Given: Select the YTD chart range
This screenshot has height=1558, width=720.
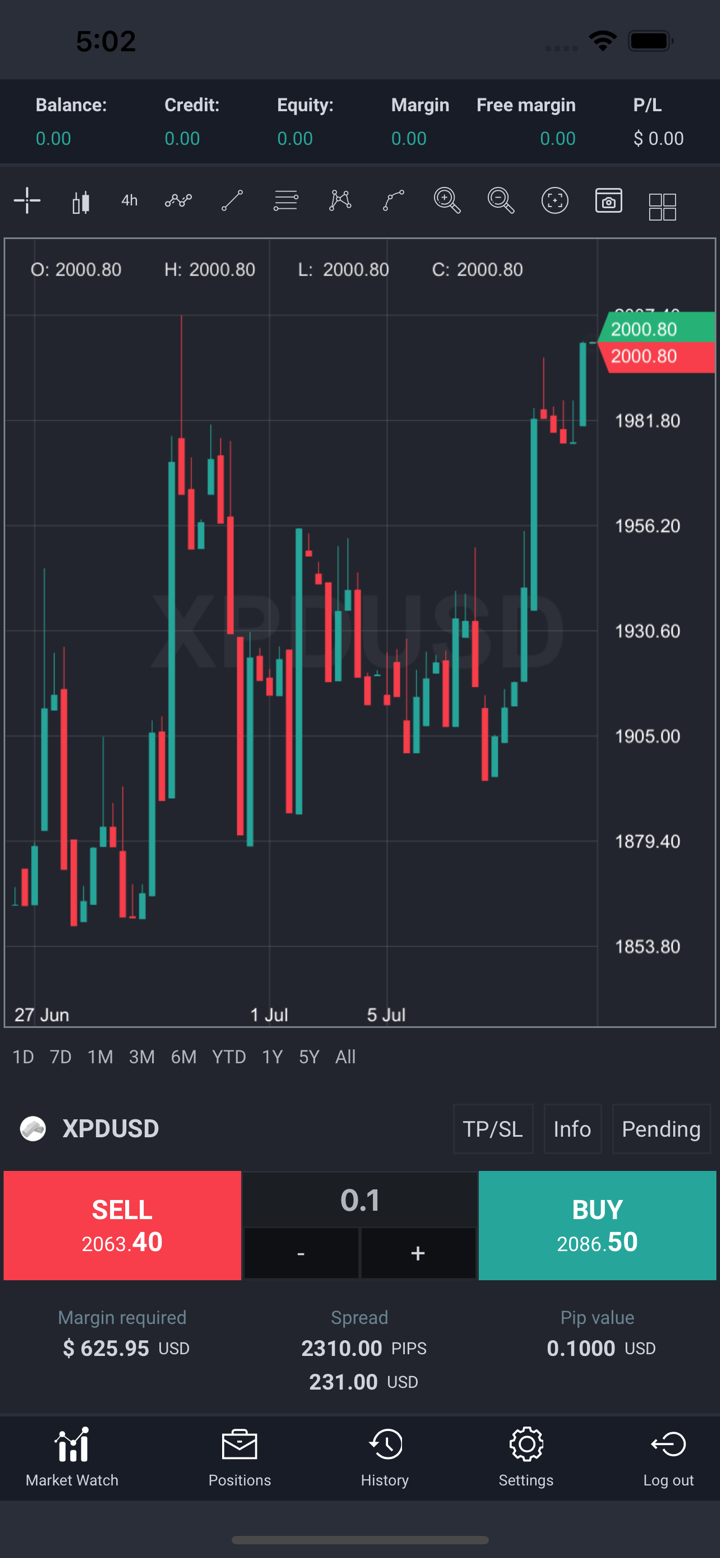Looking at the screenshot, I should click(229, 1057).
